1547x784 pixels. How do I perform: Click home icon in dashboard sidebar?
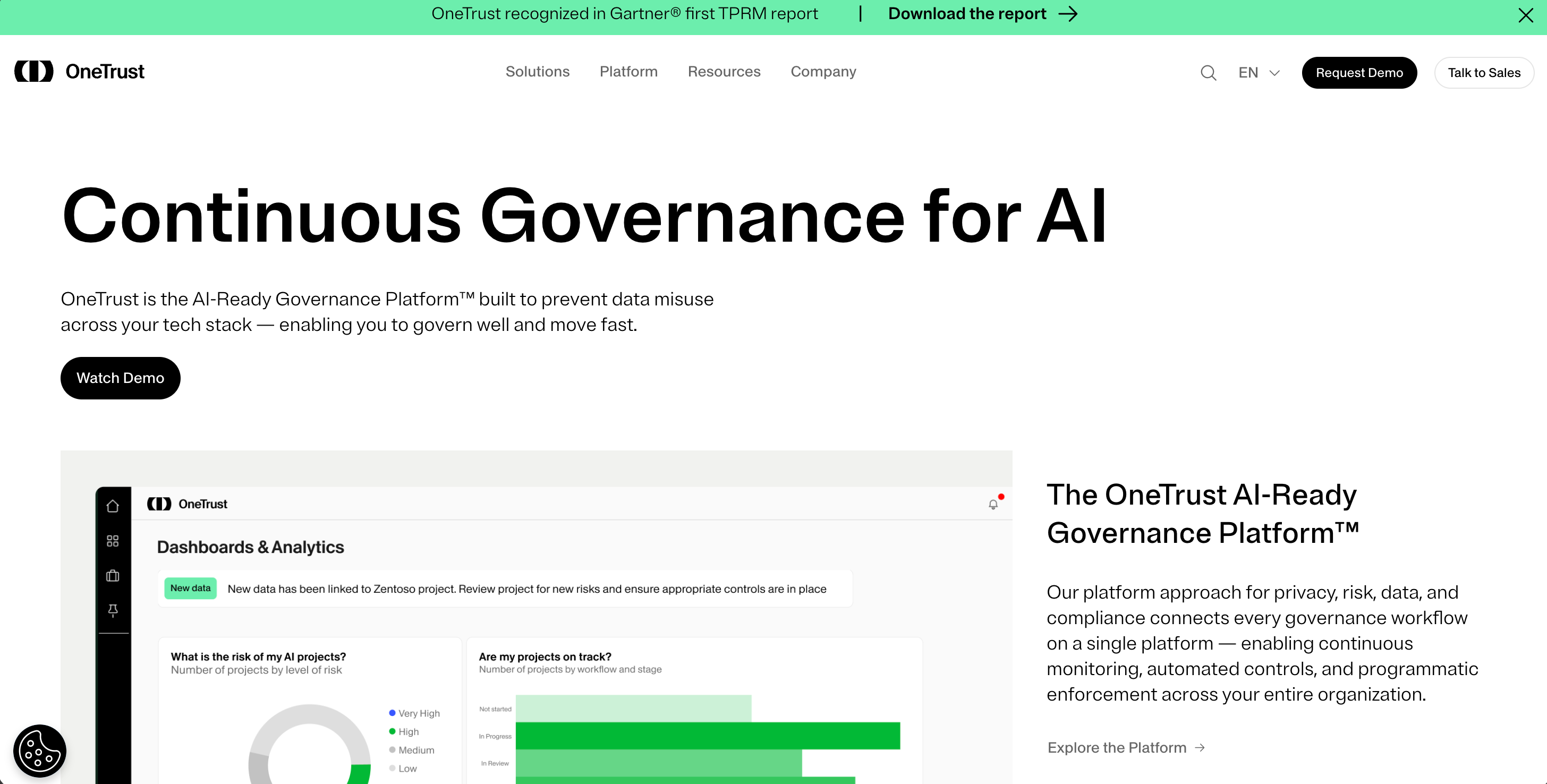[112, 506]
